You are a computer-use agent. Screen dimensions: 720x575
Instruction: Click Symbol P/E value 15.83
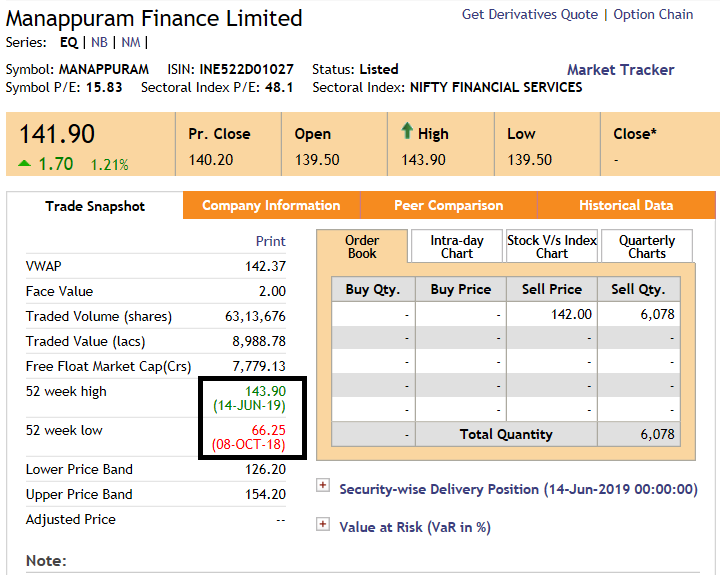tap(104, 87)
